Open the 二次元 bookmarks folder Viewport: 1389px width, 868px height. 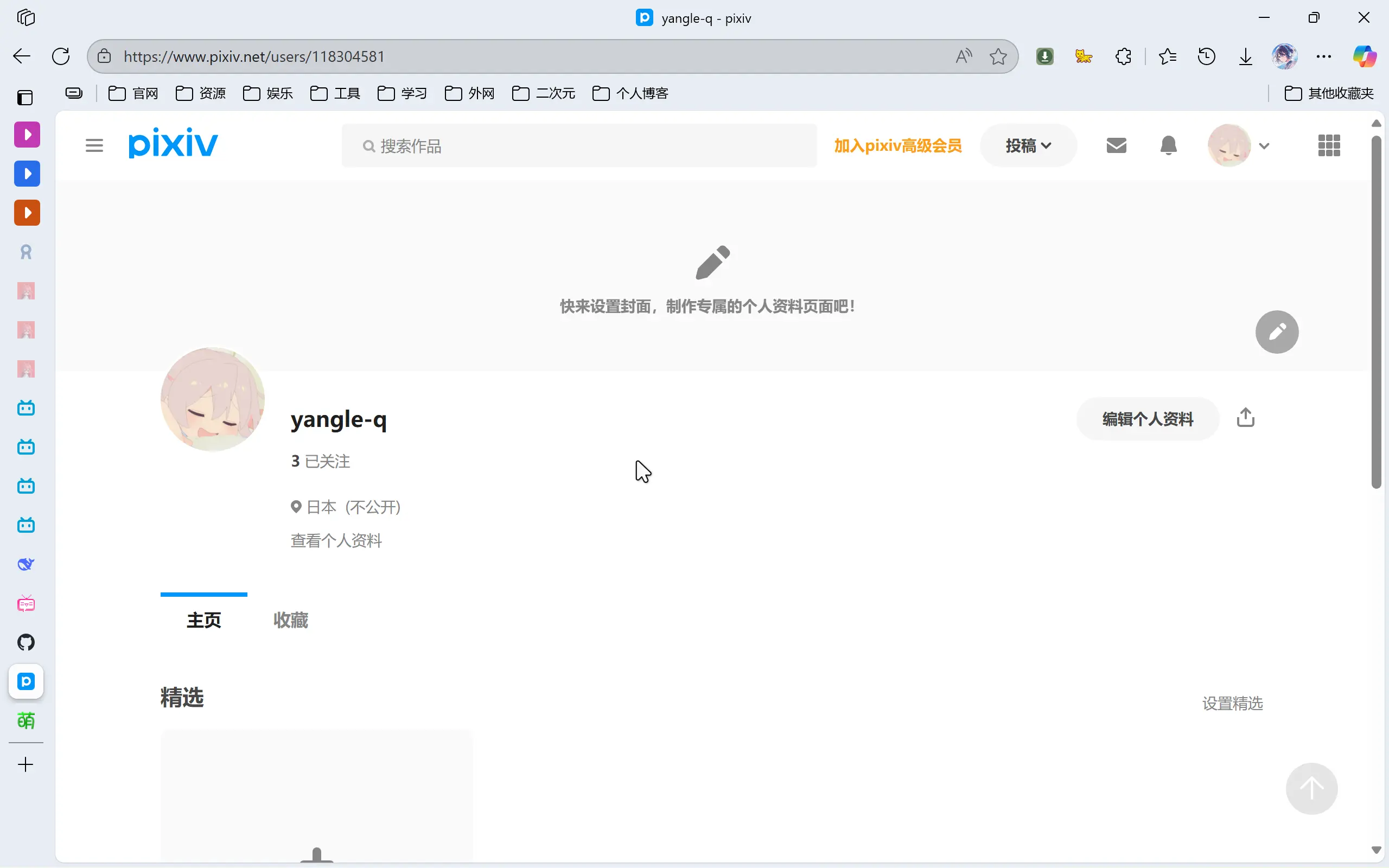(x=543, y=93)
